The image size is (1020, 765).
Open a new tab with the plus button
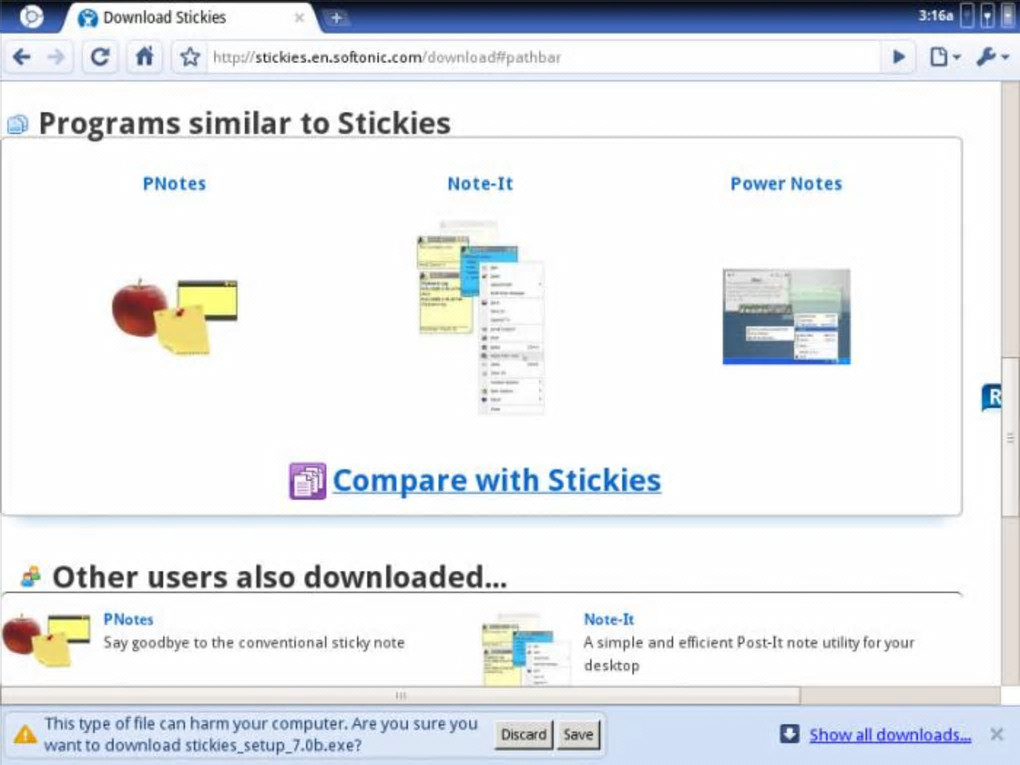coord(336,18)
